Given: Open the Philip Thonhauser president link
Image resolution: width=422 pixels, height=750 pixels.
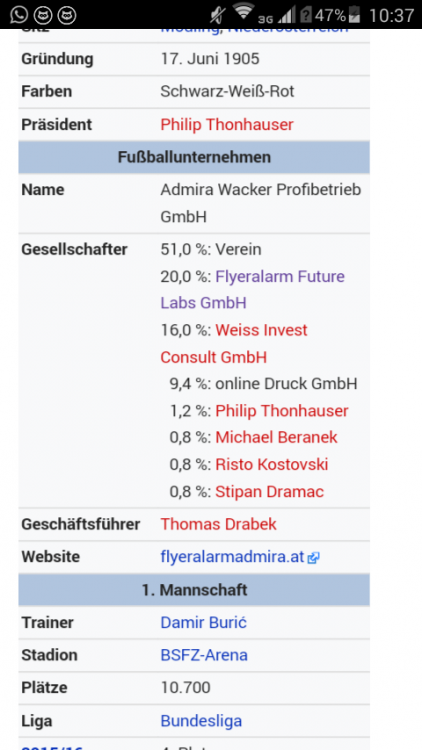Looking at the screenshot, I should pos(227,125).
